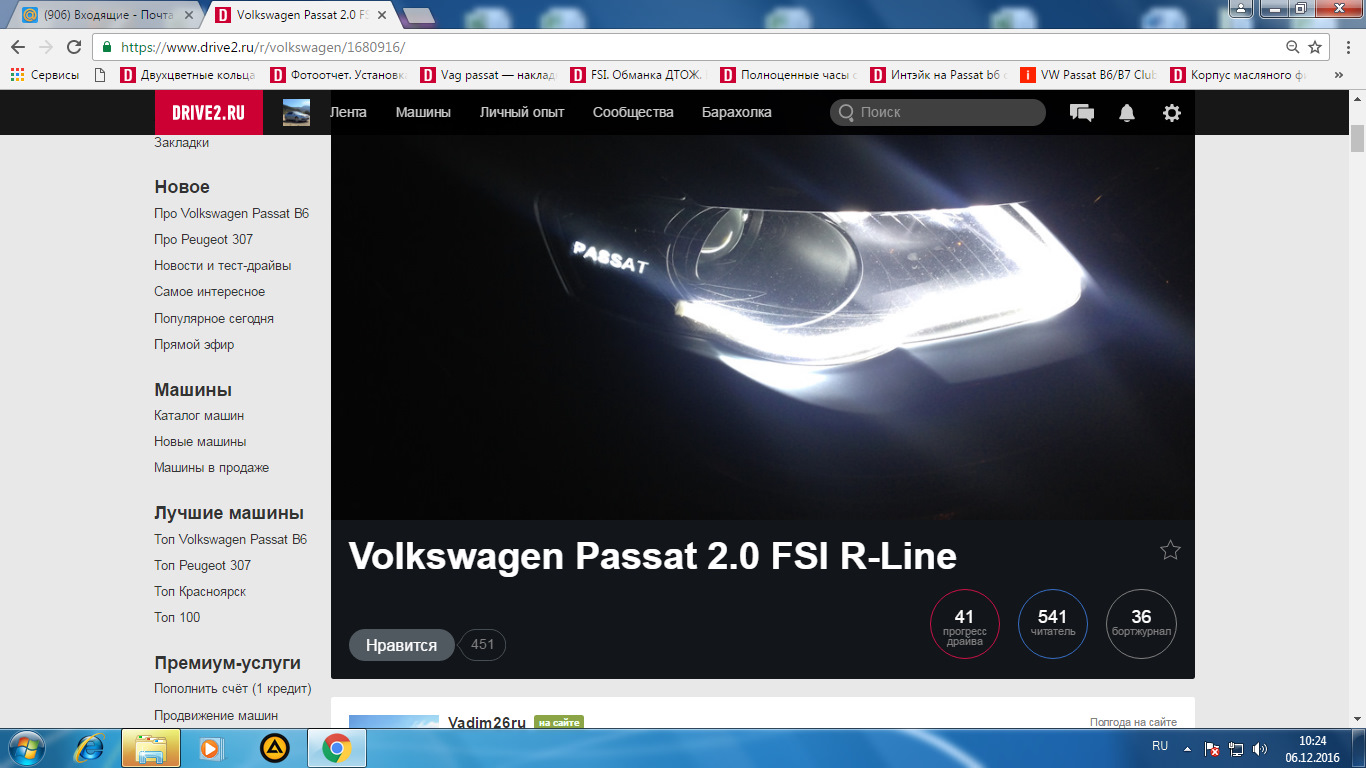The width and height of the screenshot is (1366, 768).
Task: Click the page vertical scrollbar thumb
Action: [1357, 138]
